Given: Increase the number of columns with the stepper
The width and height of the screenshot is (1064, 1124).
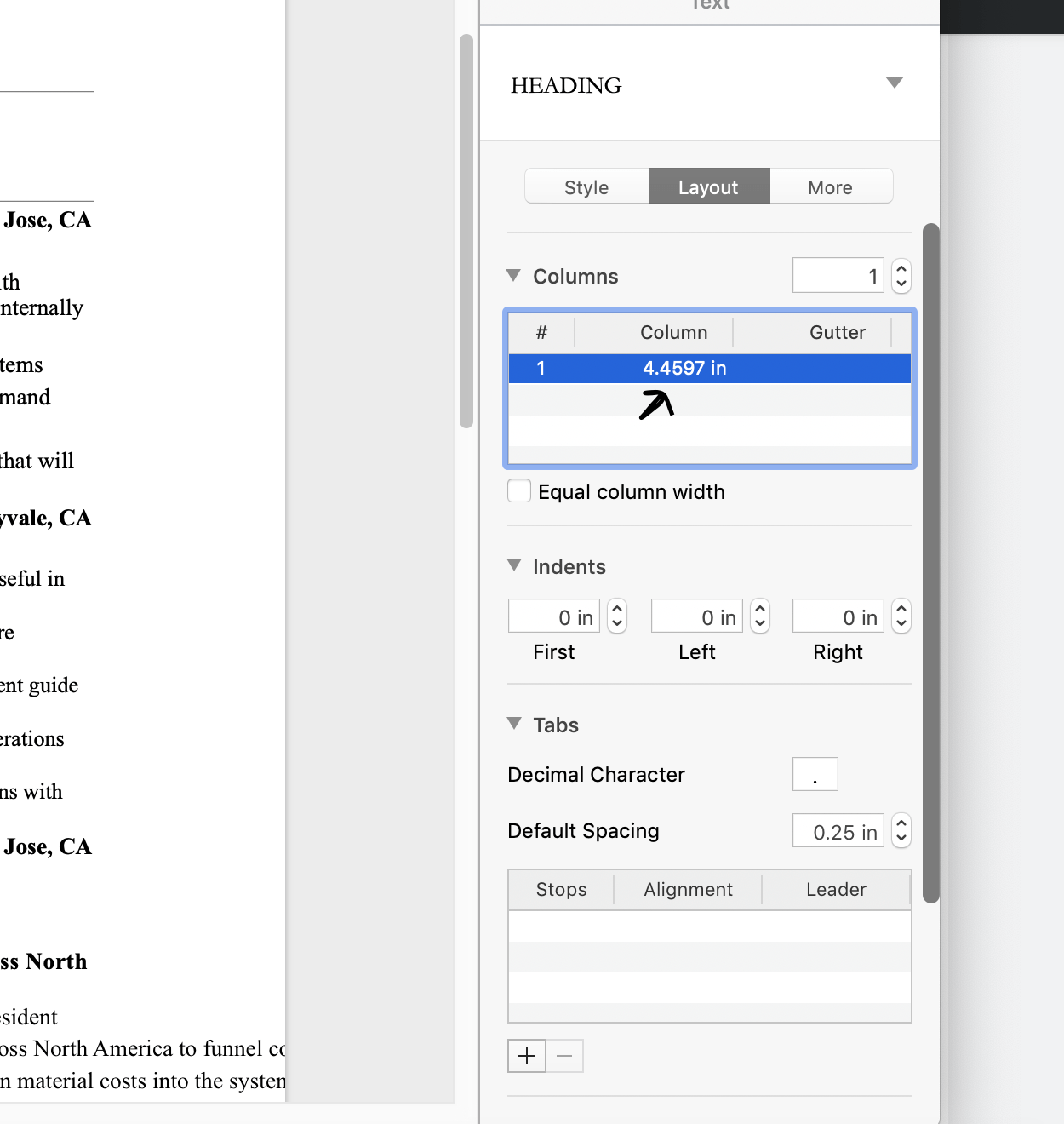Looking at the screenshot, I should pos(901,270).
